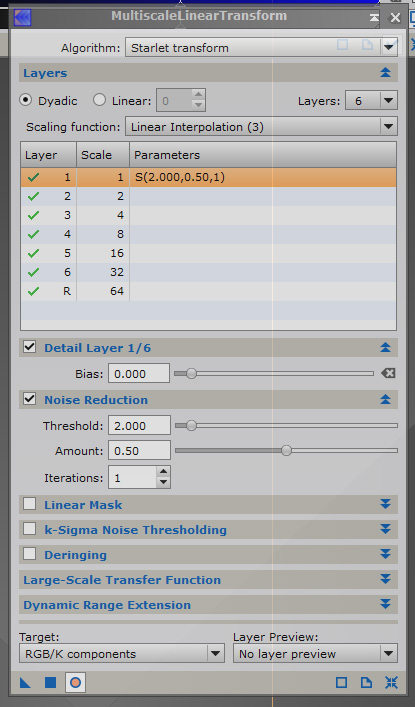Reset Bias with the clear arrow icon

(x=388, y=373)
